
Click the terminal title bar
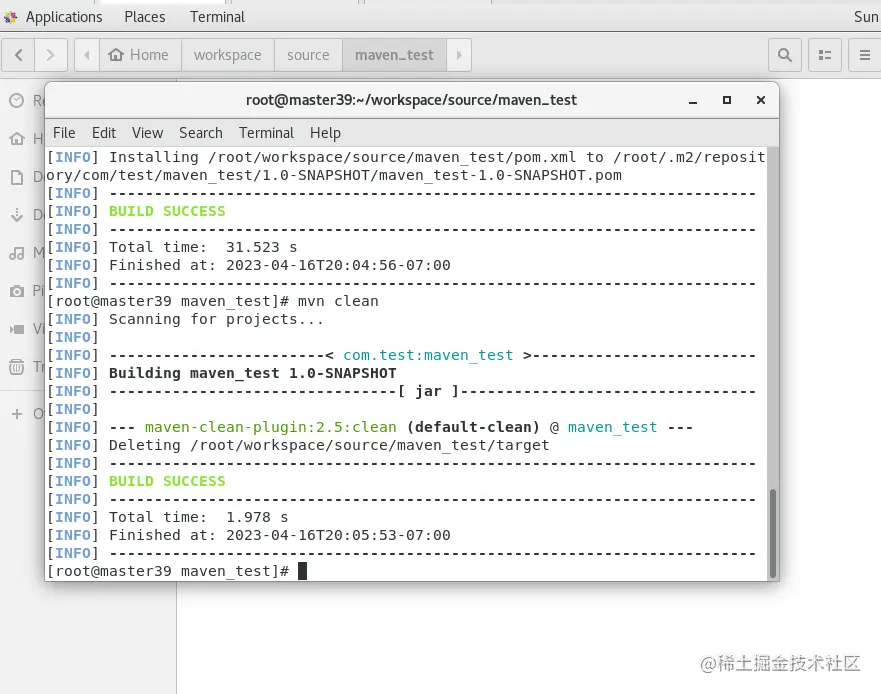411,100
